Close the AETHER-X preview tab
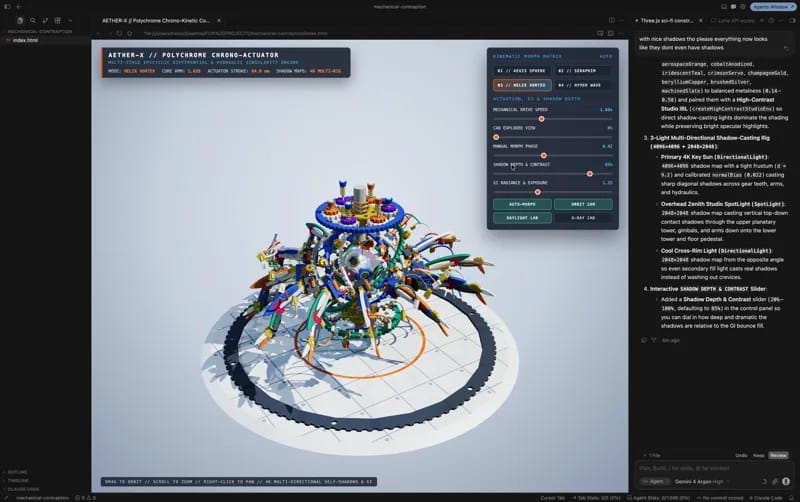The width and height of the screenshot is (800, 502). pyautogui.click(x=219, y=20)
